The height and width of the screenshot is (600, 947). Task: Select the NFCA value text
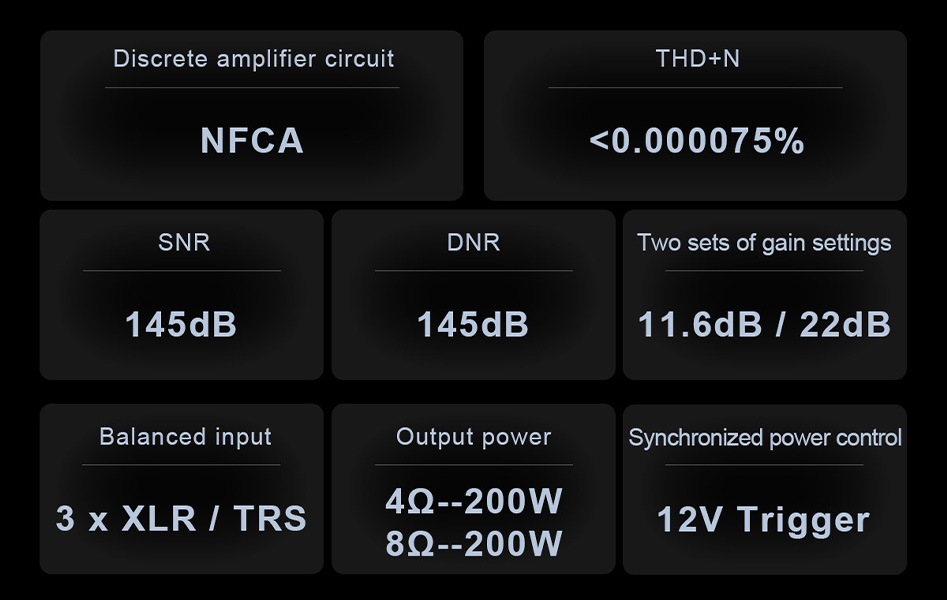(x=252, y=141)
